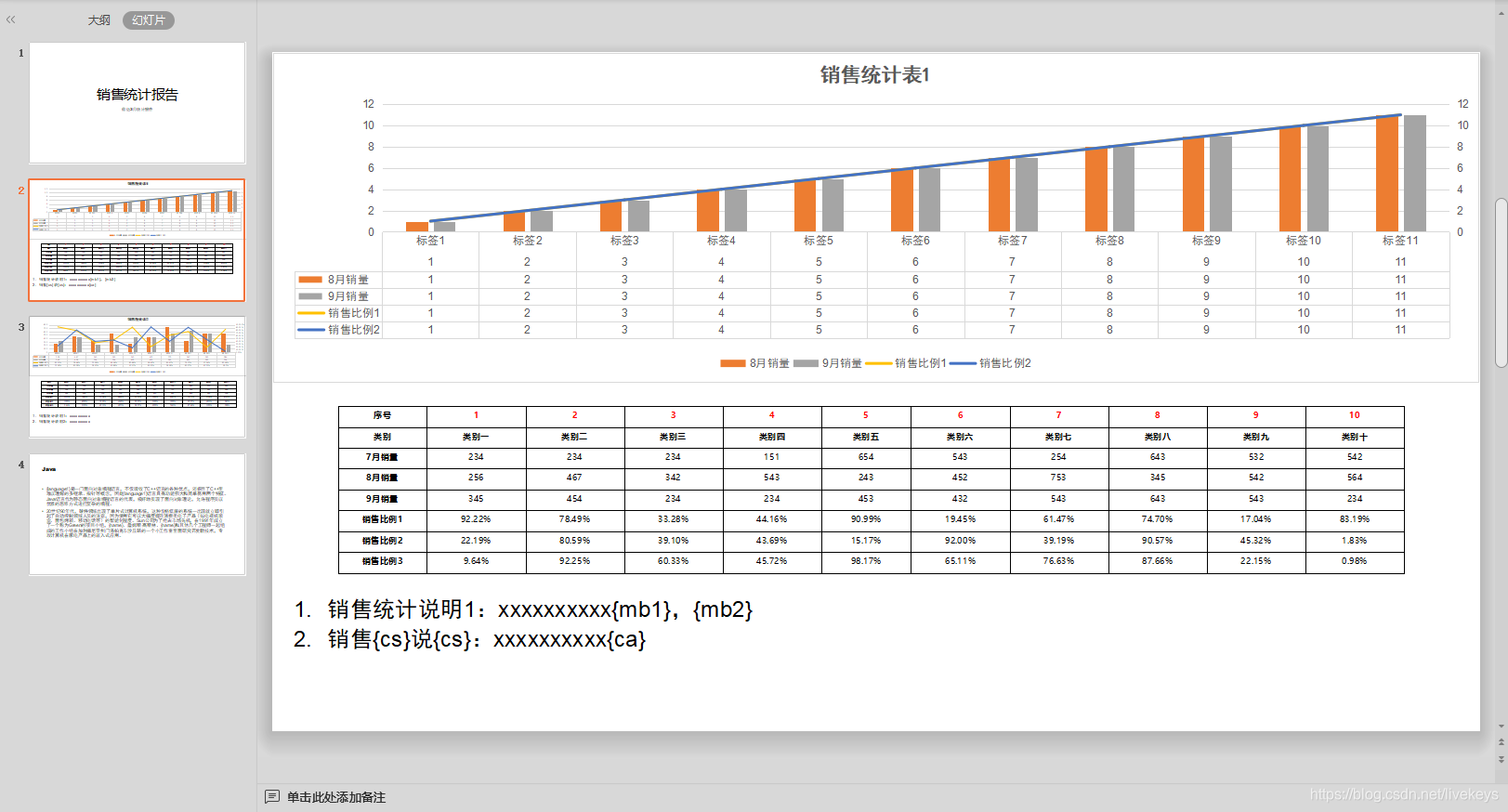Select the 7月销量 row header cell
The width and height of the screenshot is (1508, 812).
(383, 457)
